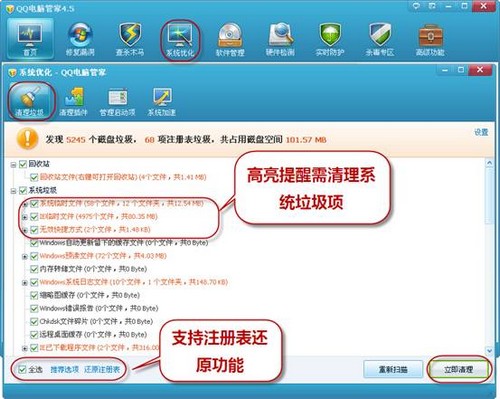The height and width of the screenshot is (399, 500).
Task: Uncheck 内存转储文件 checkbox
Action: (x=34, y=269)
